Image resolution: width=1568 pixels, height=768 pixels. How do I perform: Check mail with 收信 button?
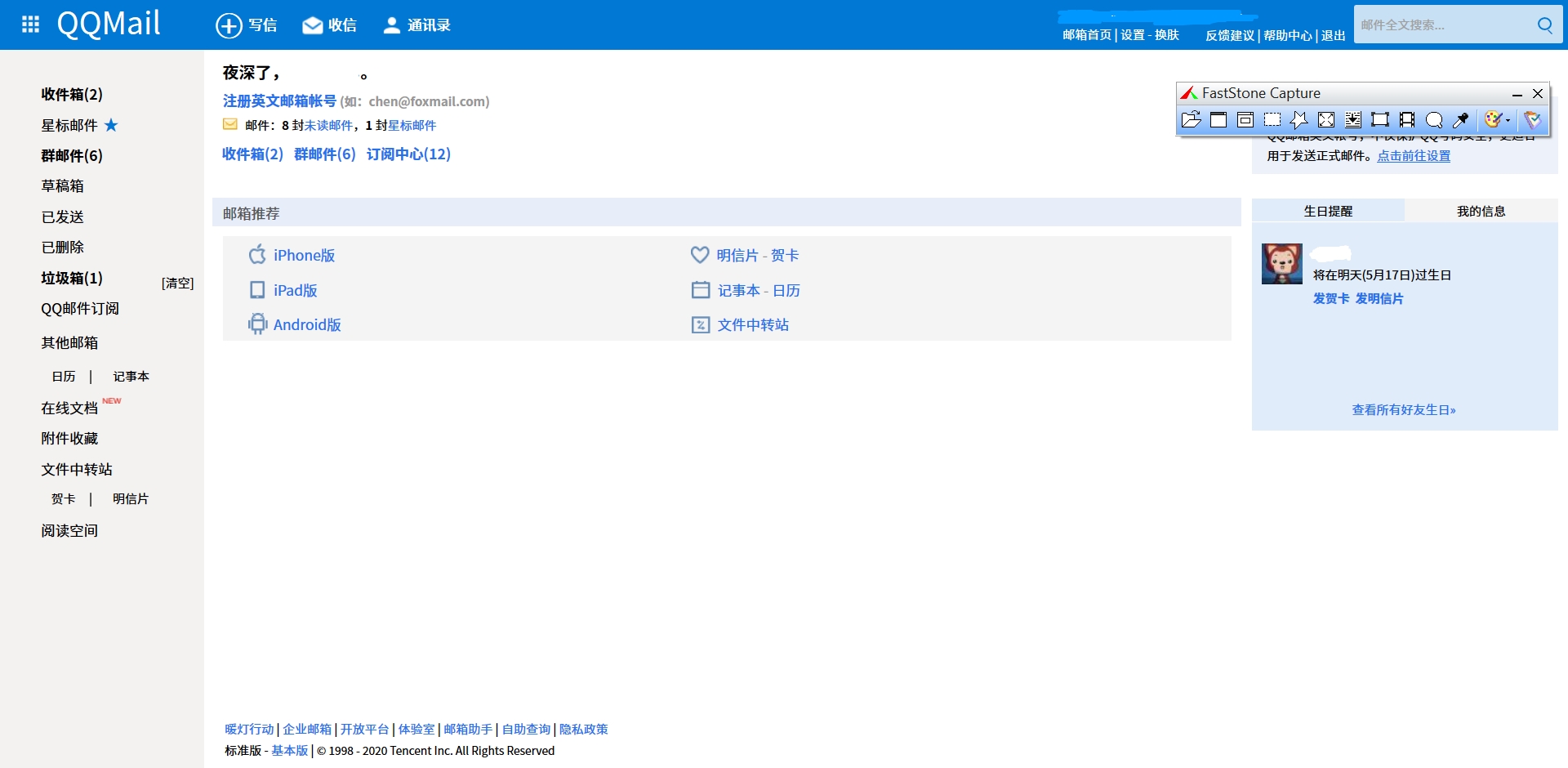click(x=329, y=25)
